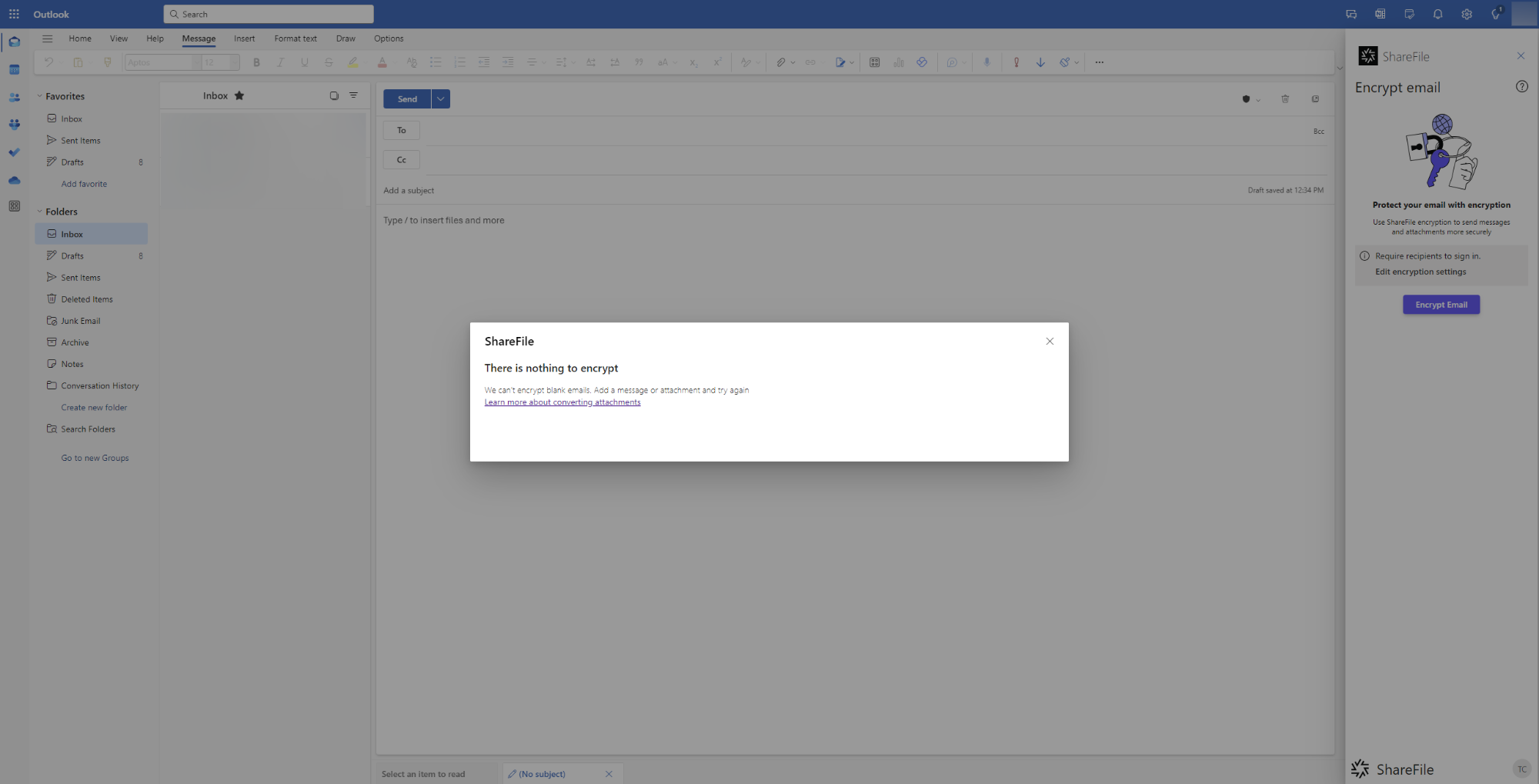Toggle Underline formatting
Screen dimensions: 1539x784
305,62
